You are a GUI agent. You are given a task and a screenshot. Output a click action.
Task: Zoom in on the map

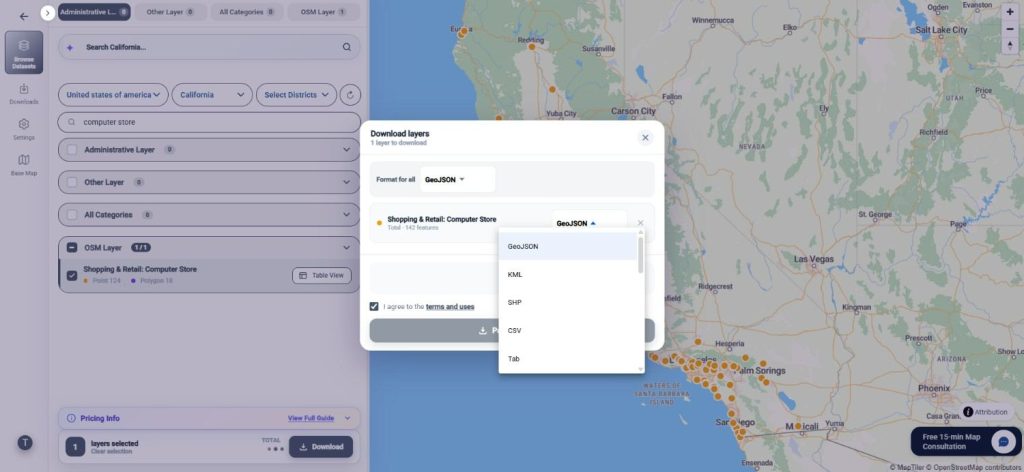click(1010, 12)
